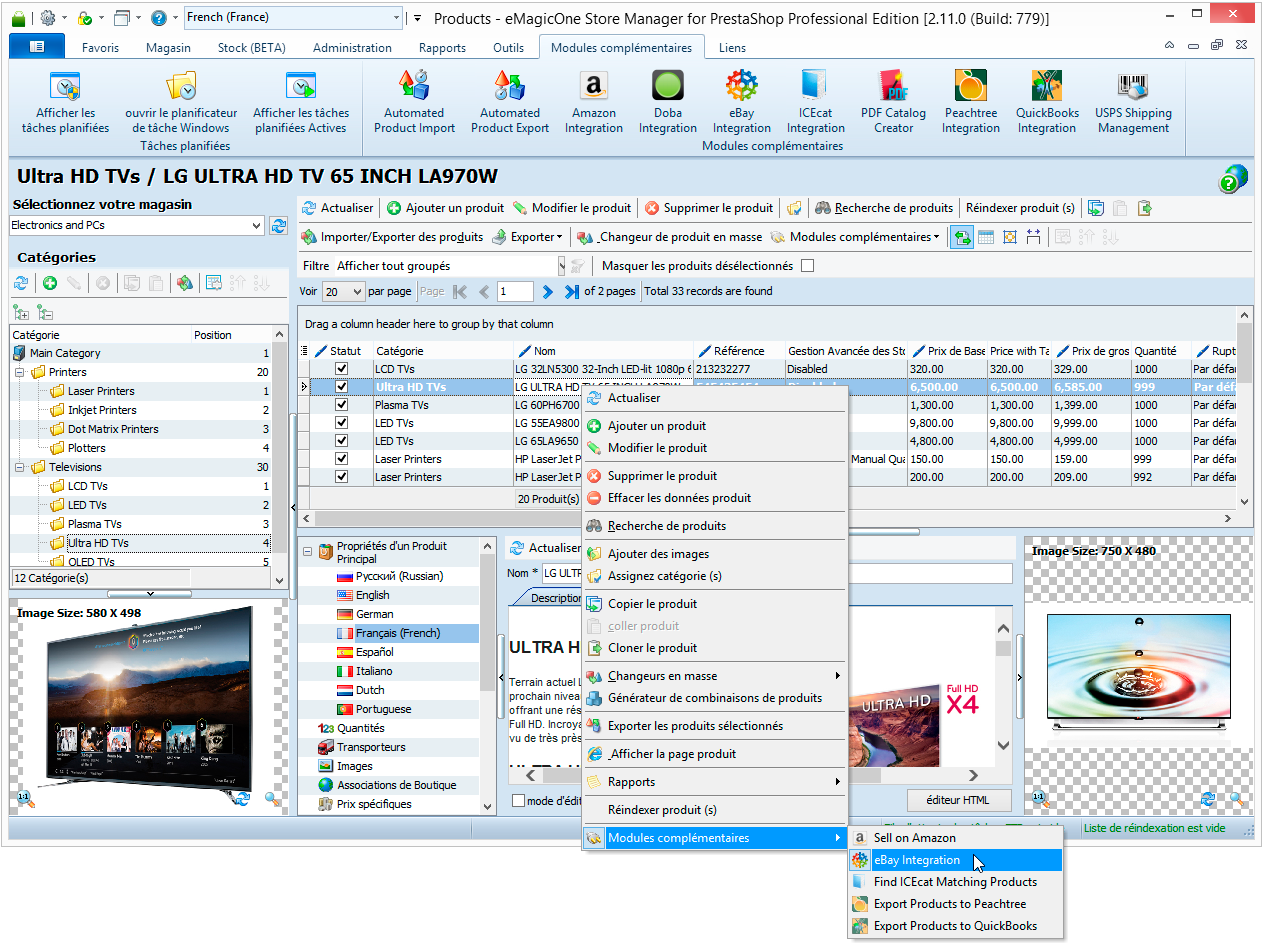Jump to last page in pager

pos(571,292)
